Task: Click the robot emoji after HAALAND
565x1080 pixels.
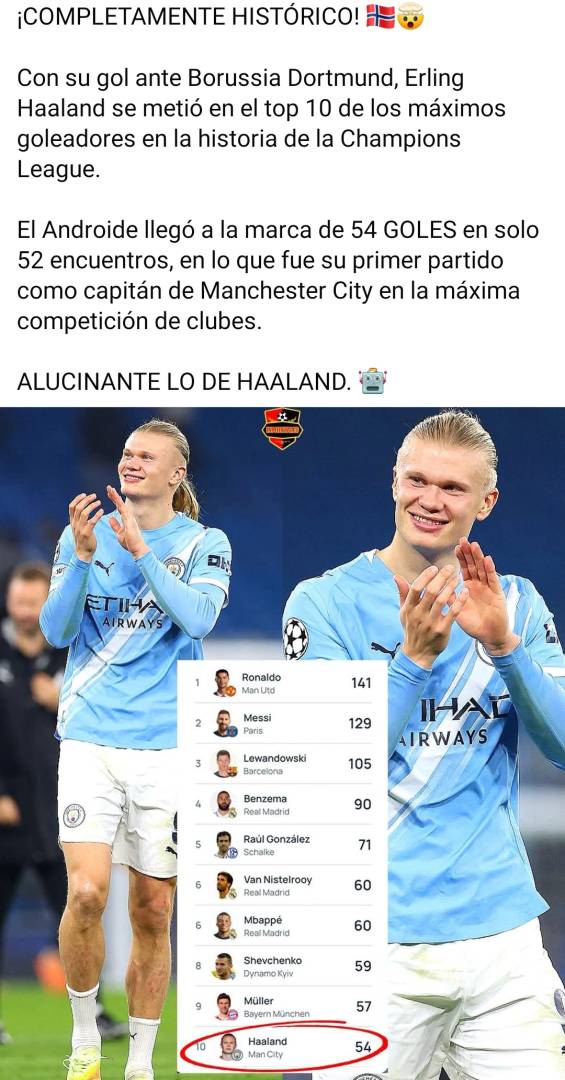Action: (x=373, y=380)
